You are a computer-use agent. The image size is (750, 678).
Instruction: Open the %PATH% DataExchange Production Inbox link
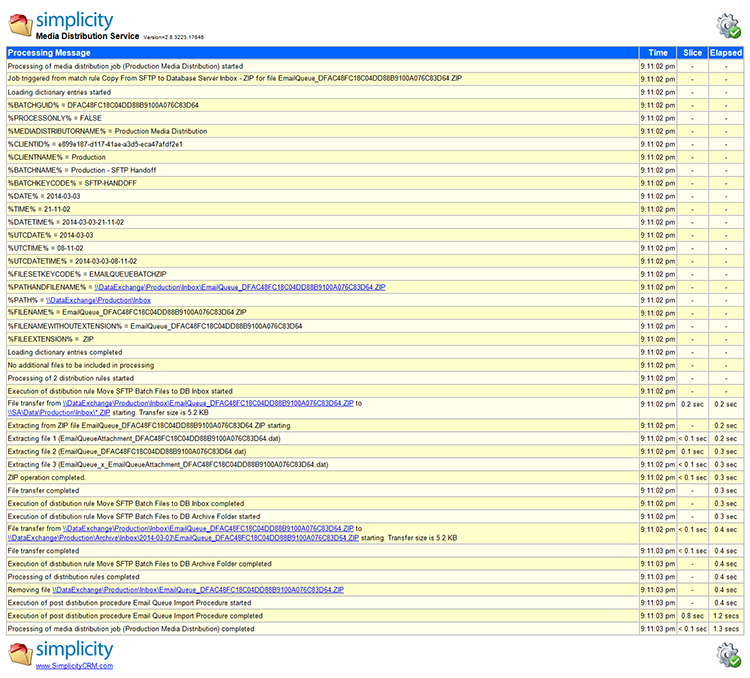(x=98, y=300)
